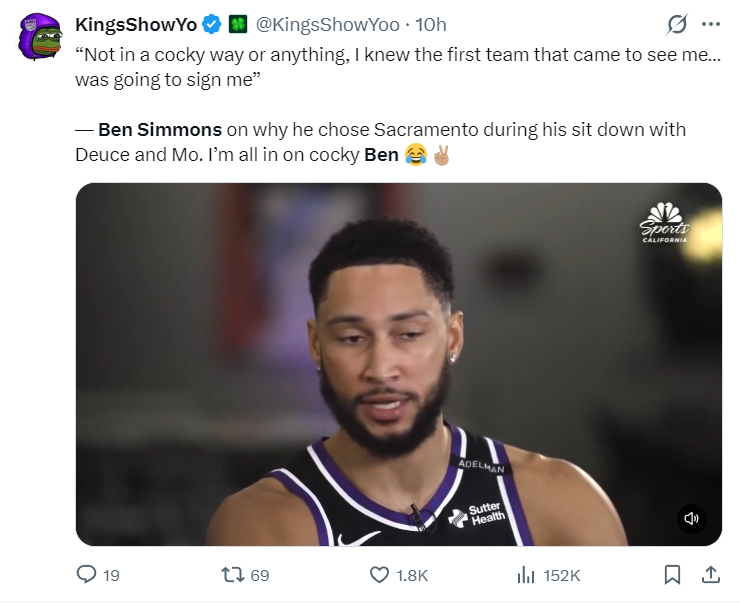Open the three-dot more menu
Screen dimensions: 740x607
coord(711,24)
